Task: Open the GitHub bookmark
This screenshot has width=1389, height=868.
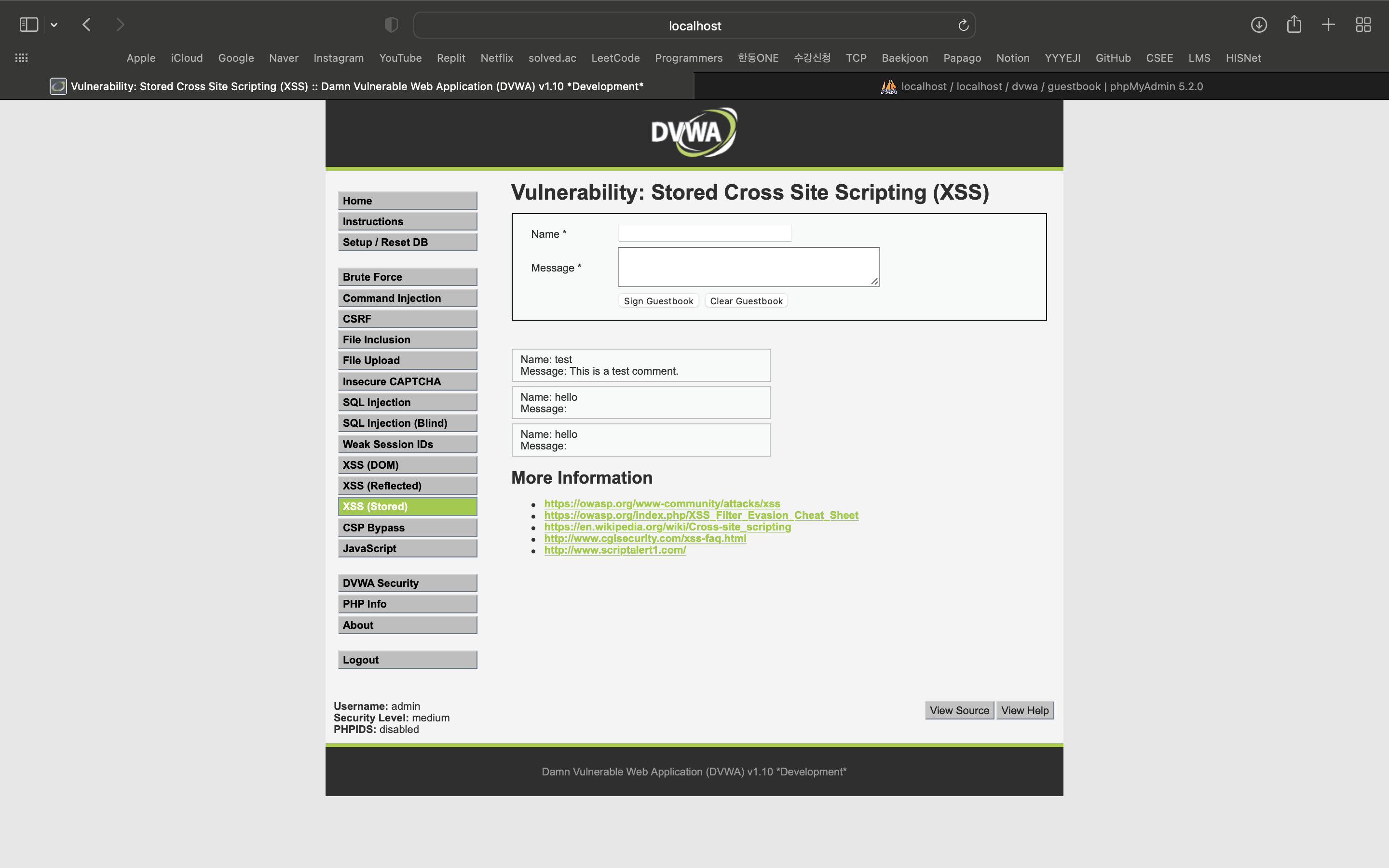Action: (x=1112, y=58)
